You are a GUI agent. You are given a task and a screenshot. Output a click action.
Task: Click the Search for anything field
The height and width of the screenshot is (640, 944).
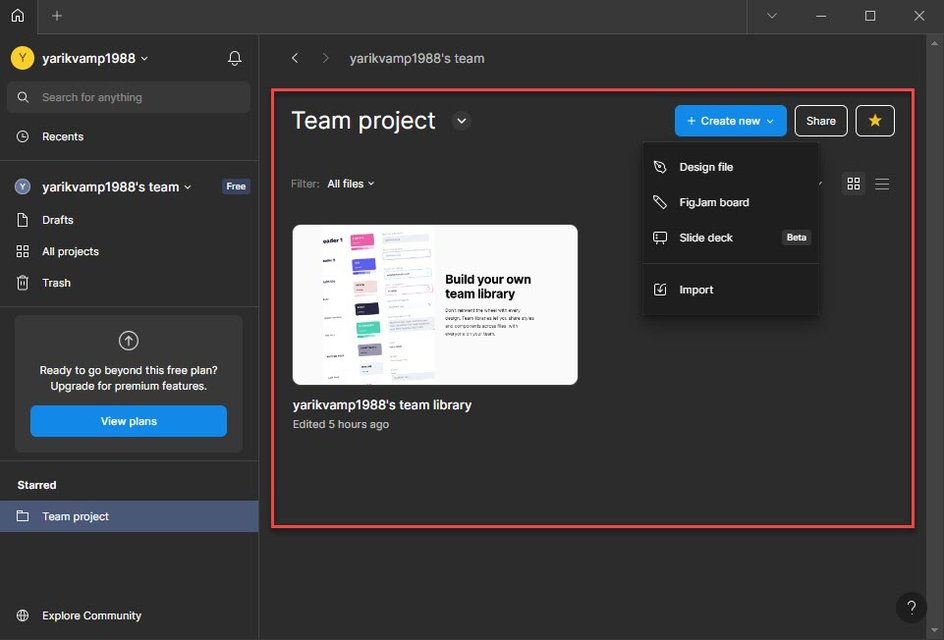pyautogui.click(x=129, y=98)
